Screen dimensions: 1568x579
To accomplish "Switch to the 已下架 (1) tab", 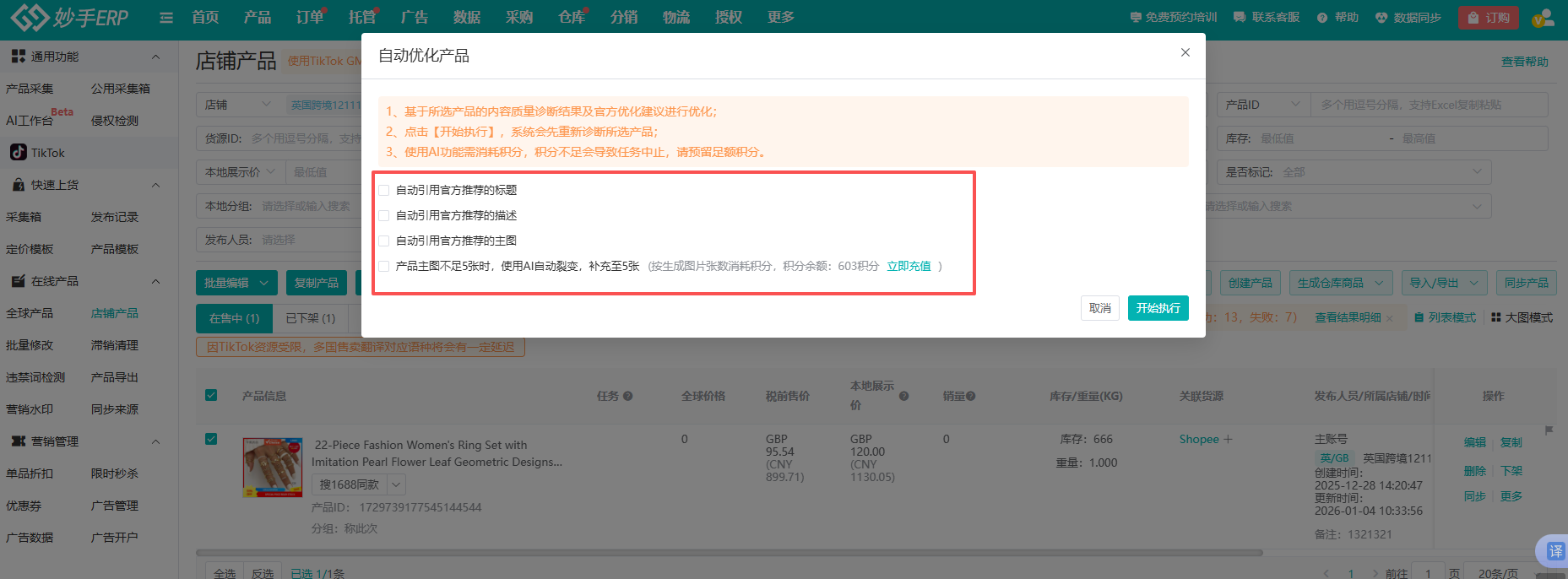I will (310, 318).
